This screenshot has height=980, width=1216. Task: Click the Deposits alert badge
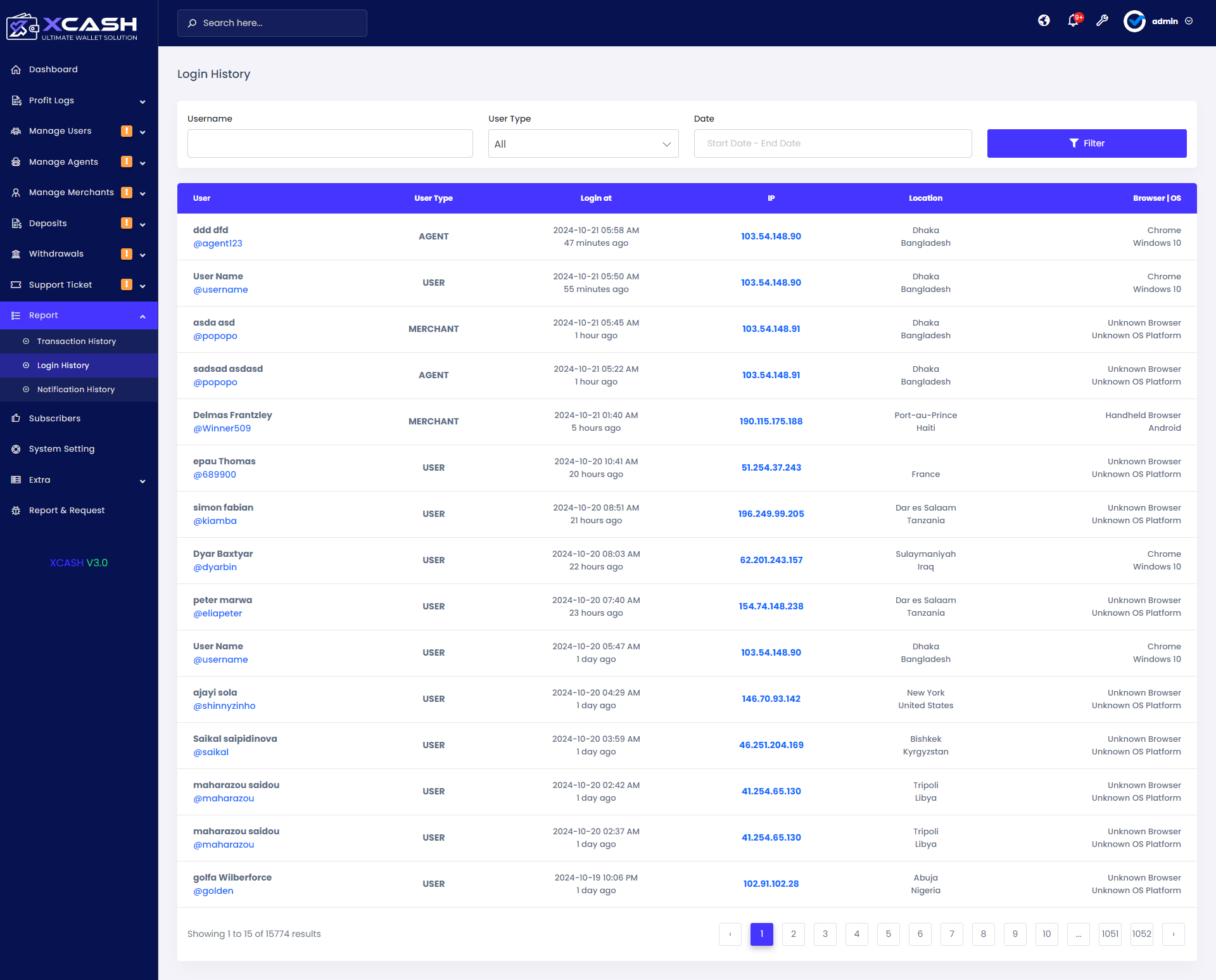point(127,223)
